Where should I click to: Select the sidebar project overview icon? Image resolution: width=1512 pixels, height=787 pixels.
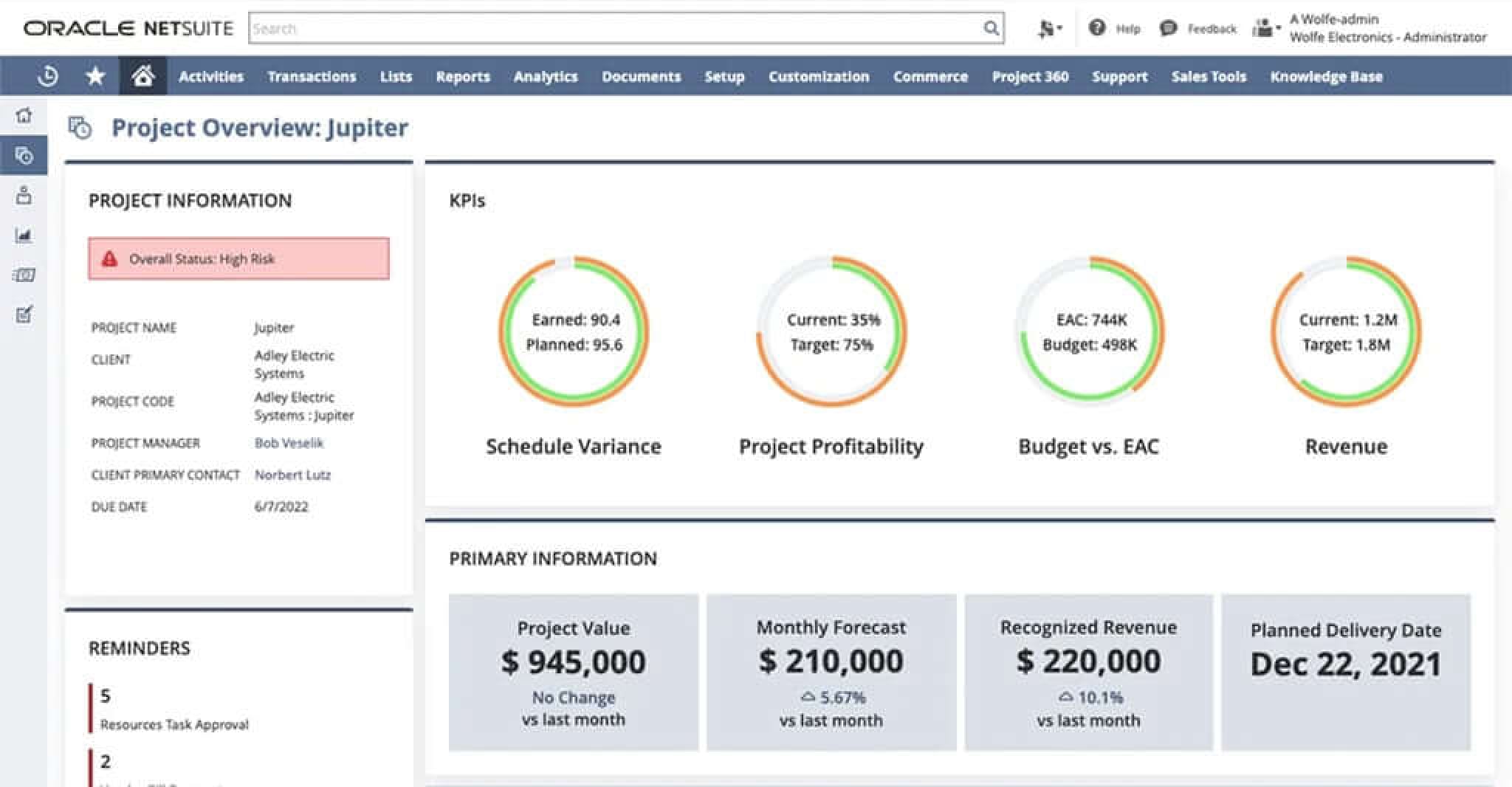click(24, 155)
